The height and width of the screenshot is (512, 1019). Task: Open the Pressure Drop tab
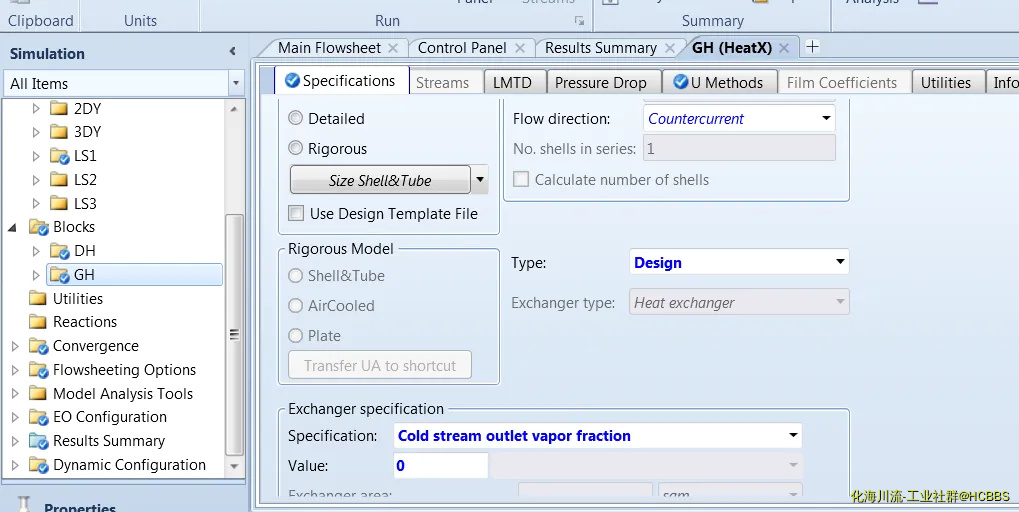click(601, 83)
